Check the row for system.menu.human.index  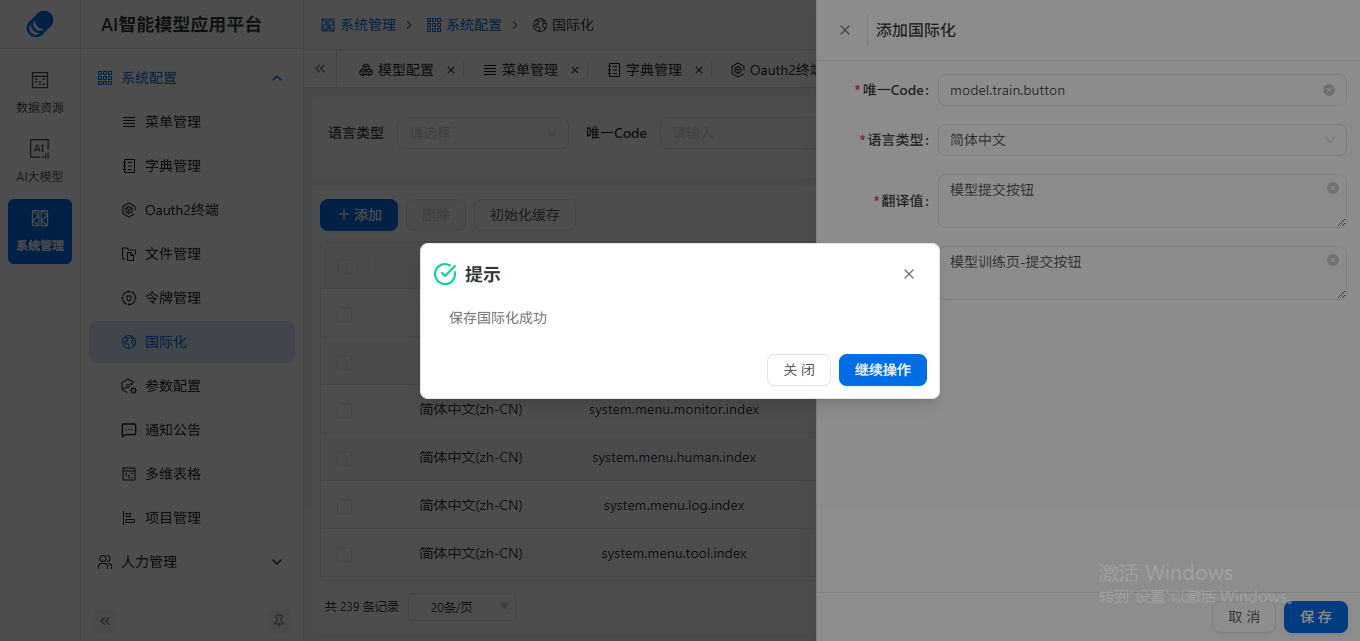pyautogui.click(x=345, y=458)
